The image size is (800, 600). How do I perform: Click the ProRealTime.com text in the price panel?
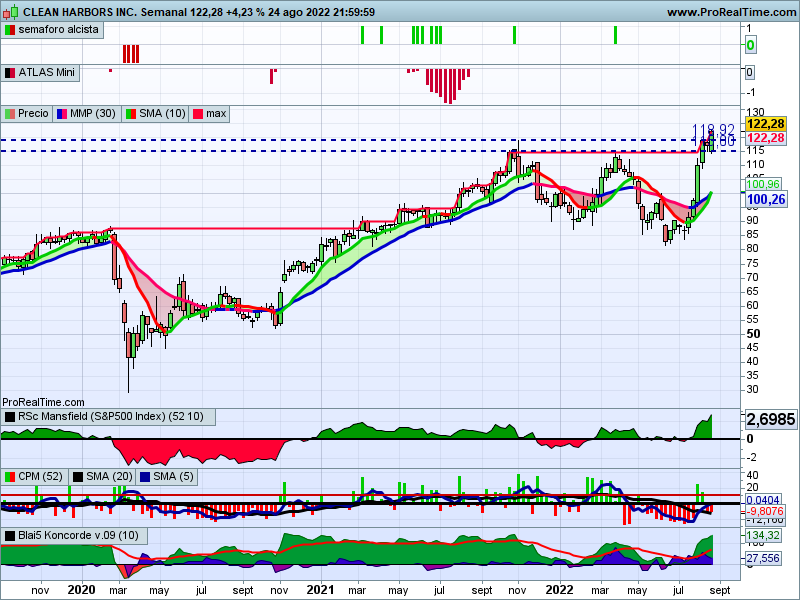pos(43,402)
